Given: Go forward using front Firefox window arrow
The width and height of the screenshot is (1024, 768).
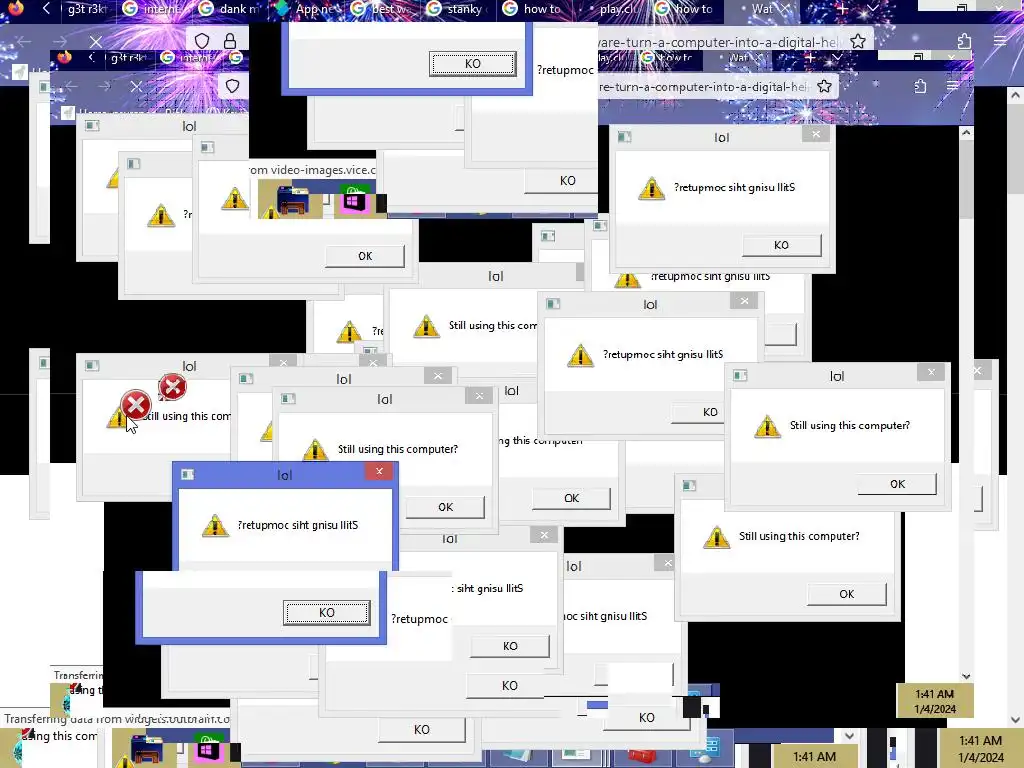Looking at the screenshot, I should (60, 42).
